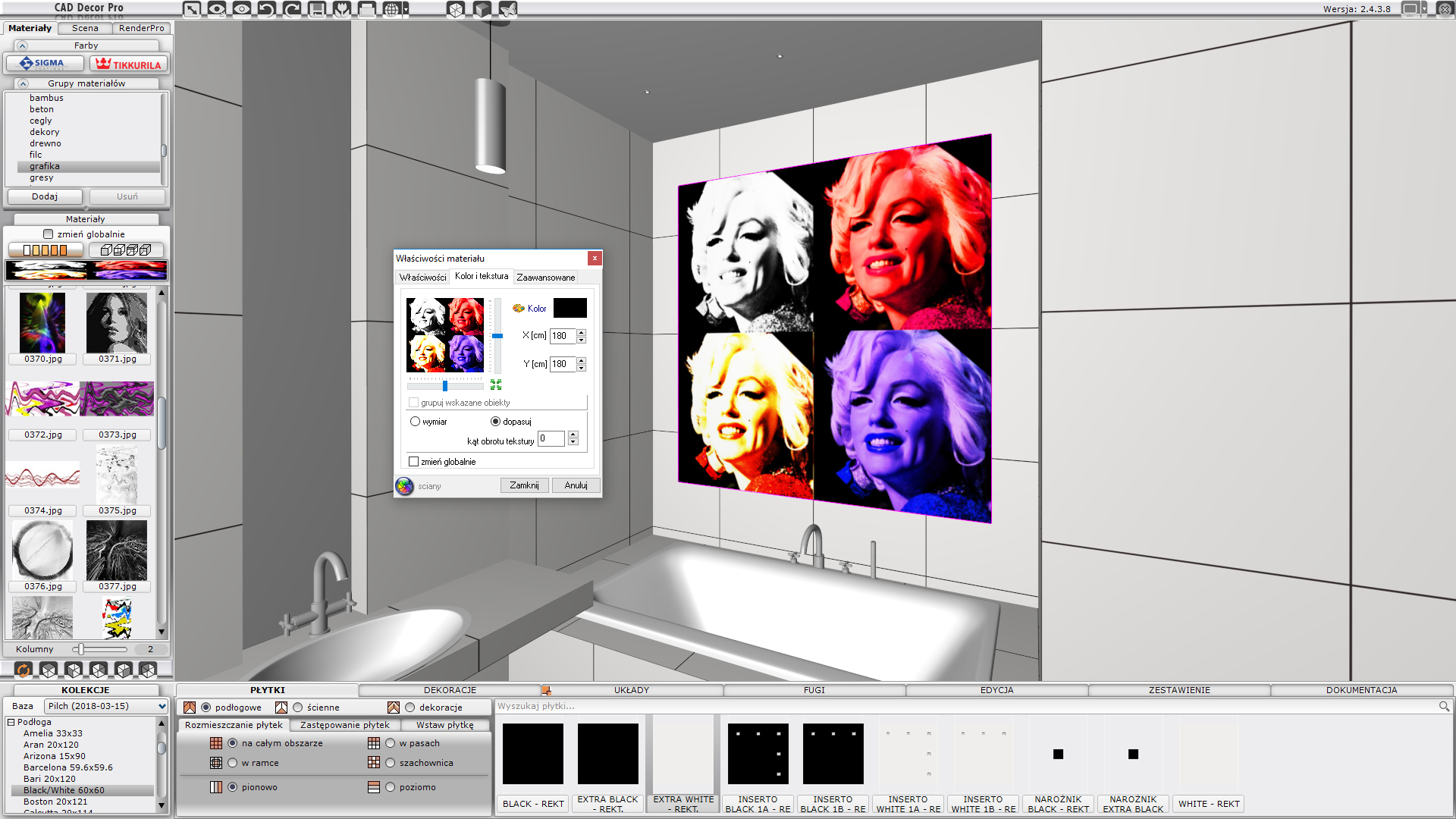
Task: Click the black Kolor swatch
Action: click(x=570, y=308)
